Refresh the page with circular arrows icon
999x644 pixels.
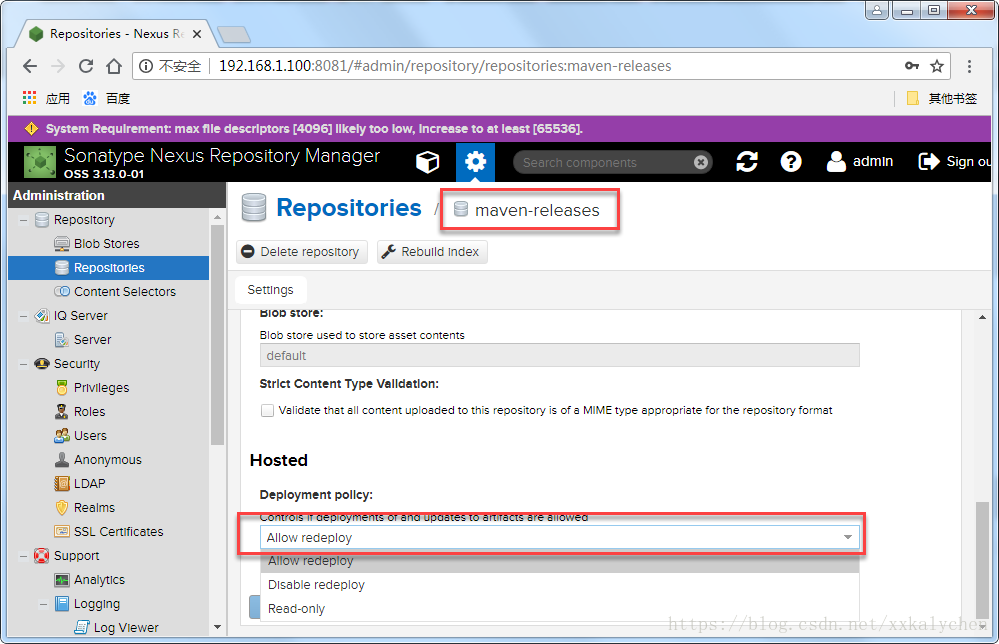click(747, 162)
